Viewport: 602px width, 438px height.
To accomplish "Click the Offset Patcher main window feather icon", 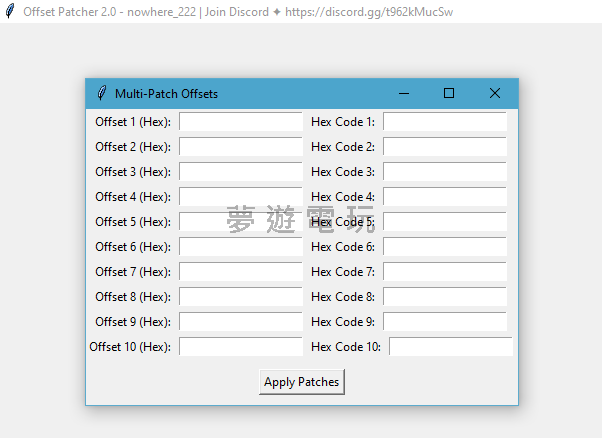I will [10, 11].
